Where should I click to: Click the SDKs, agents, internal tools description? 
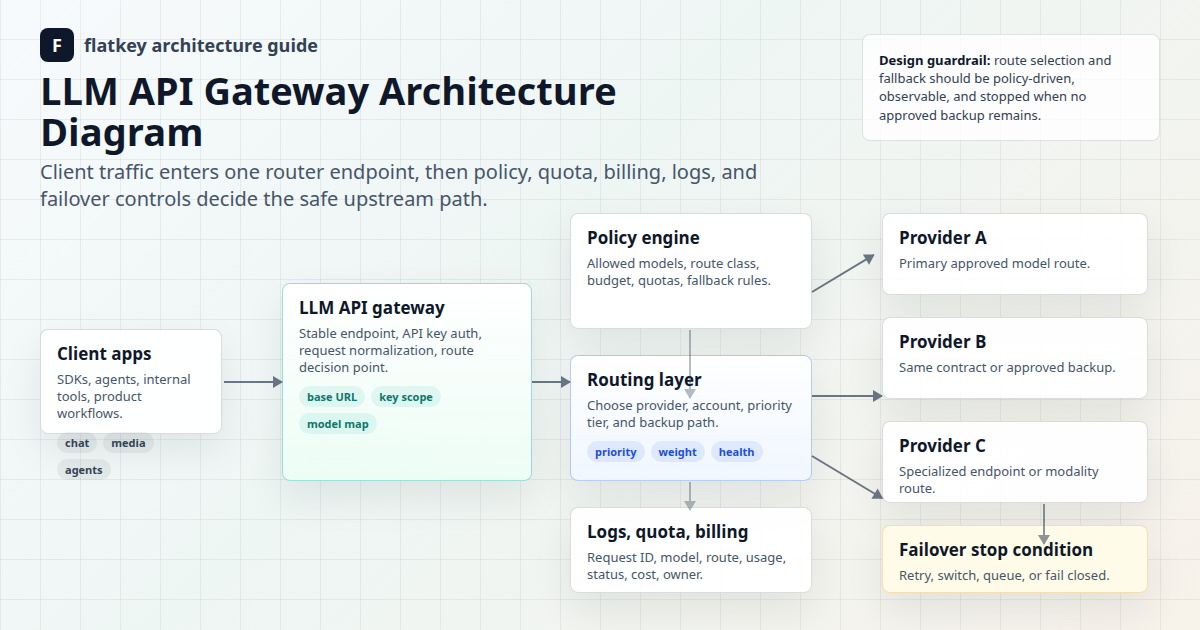click(x=124, y=397)
